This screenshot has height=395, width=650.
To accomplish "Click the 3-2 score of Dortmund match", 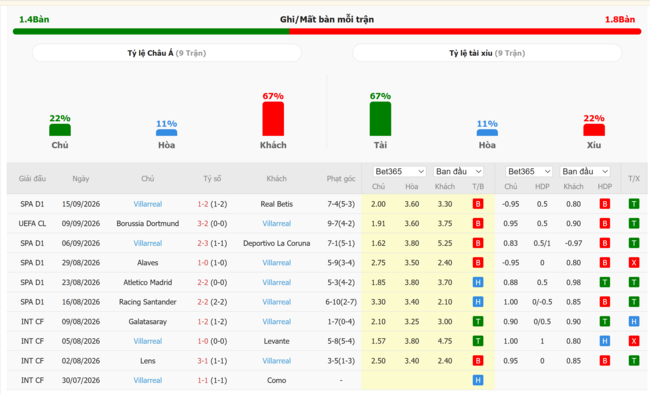I will (x=203, y=223).
